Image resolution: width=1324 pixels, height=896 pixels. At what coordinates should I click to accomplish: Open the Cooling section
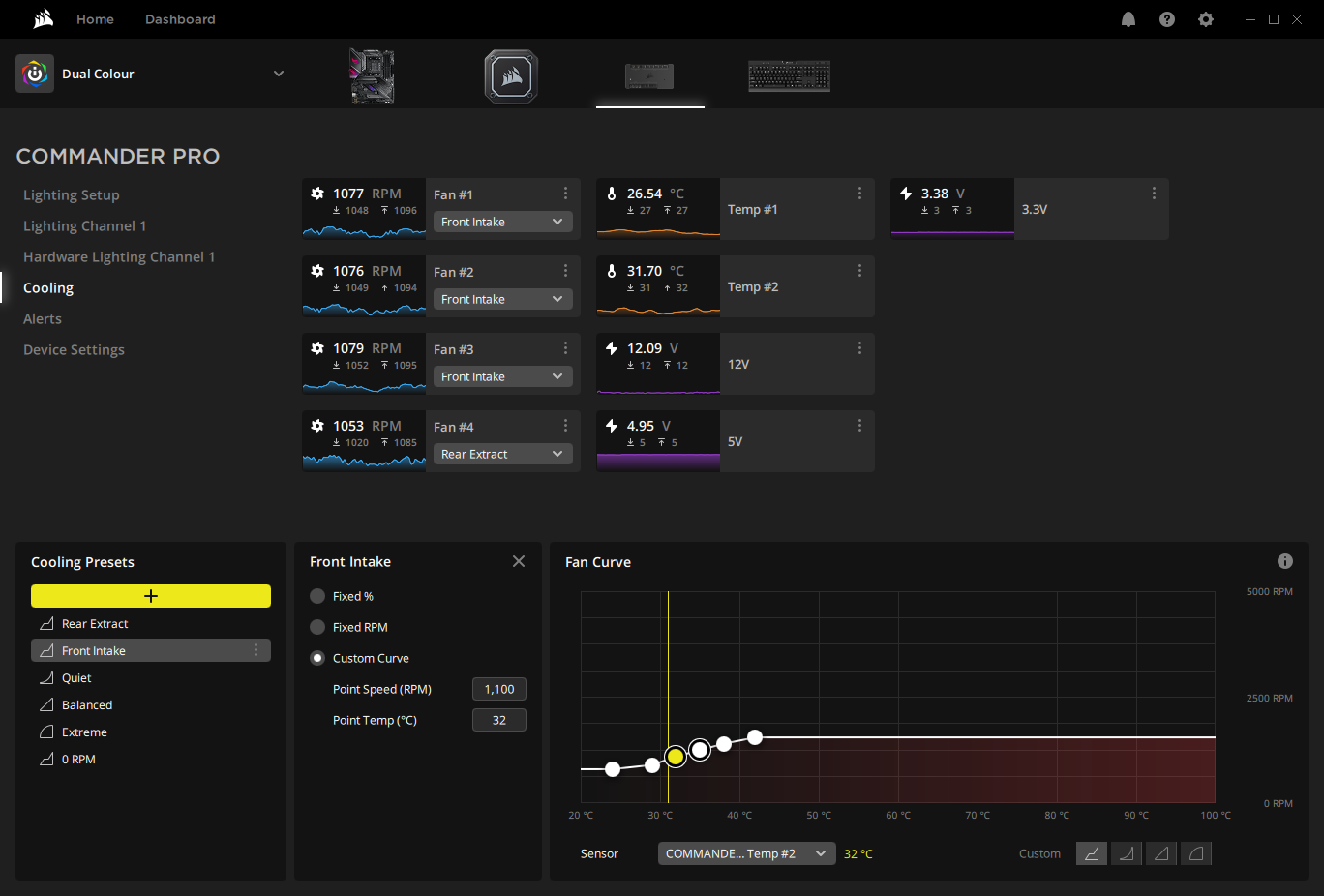48,287
